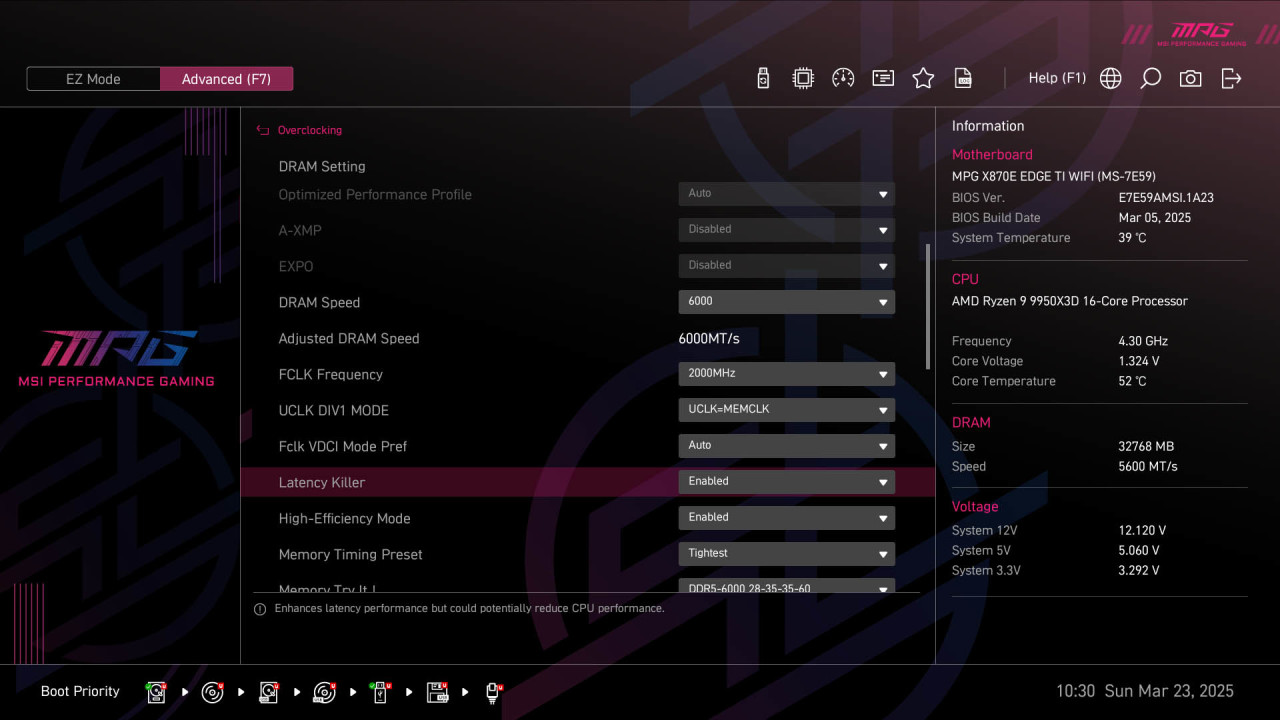The width and height of the screenshot is (1280, 720).
Task: Select the 'Memory Timing Preset' label
Action: tap(351, 555)
